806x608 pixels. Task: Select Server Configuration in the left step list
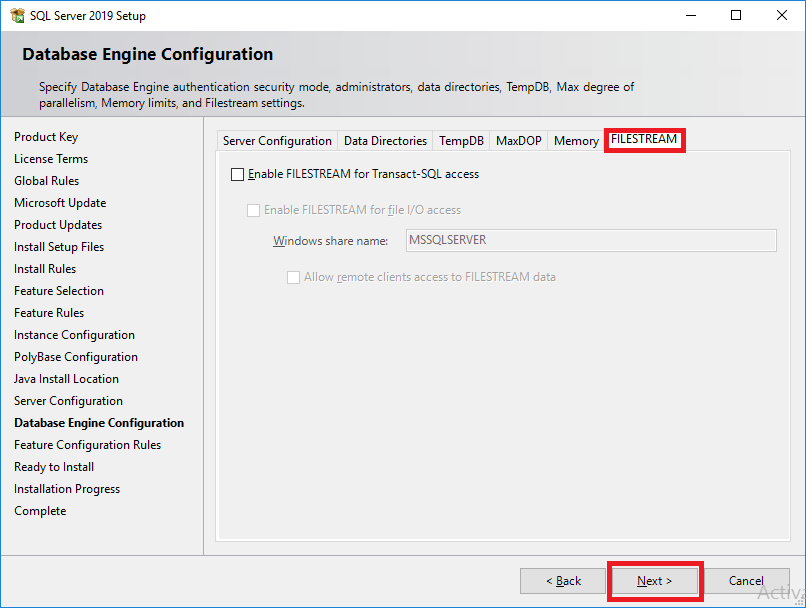[68, 401]
